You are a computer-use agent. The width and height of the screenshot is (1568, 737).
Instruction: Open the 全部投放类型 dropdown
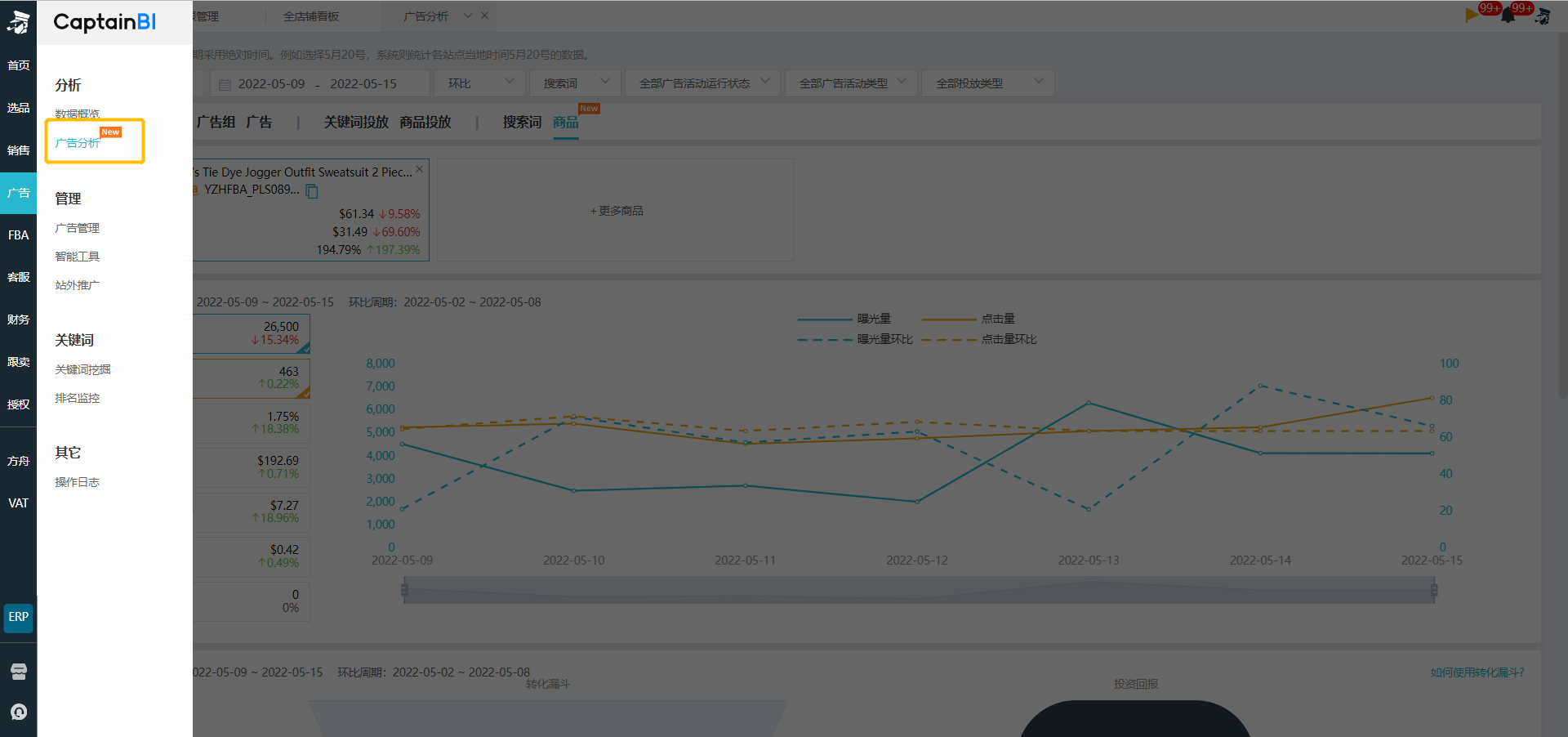pyautogui.click(x=988, y=83)
